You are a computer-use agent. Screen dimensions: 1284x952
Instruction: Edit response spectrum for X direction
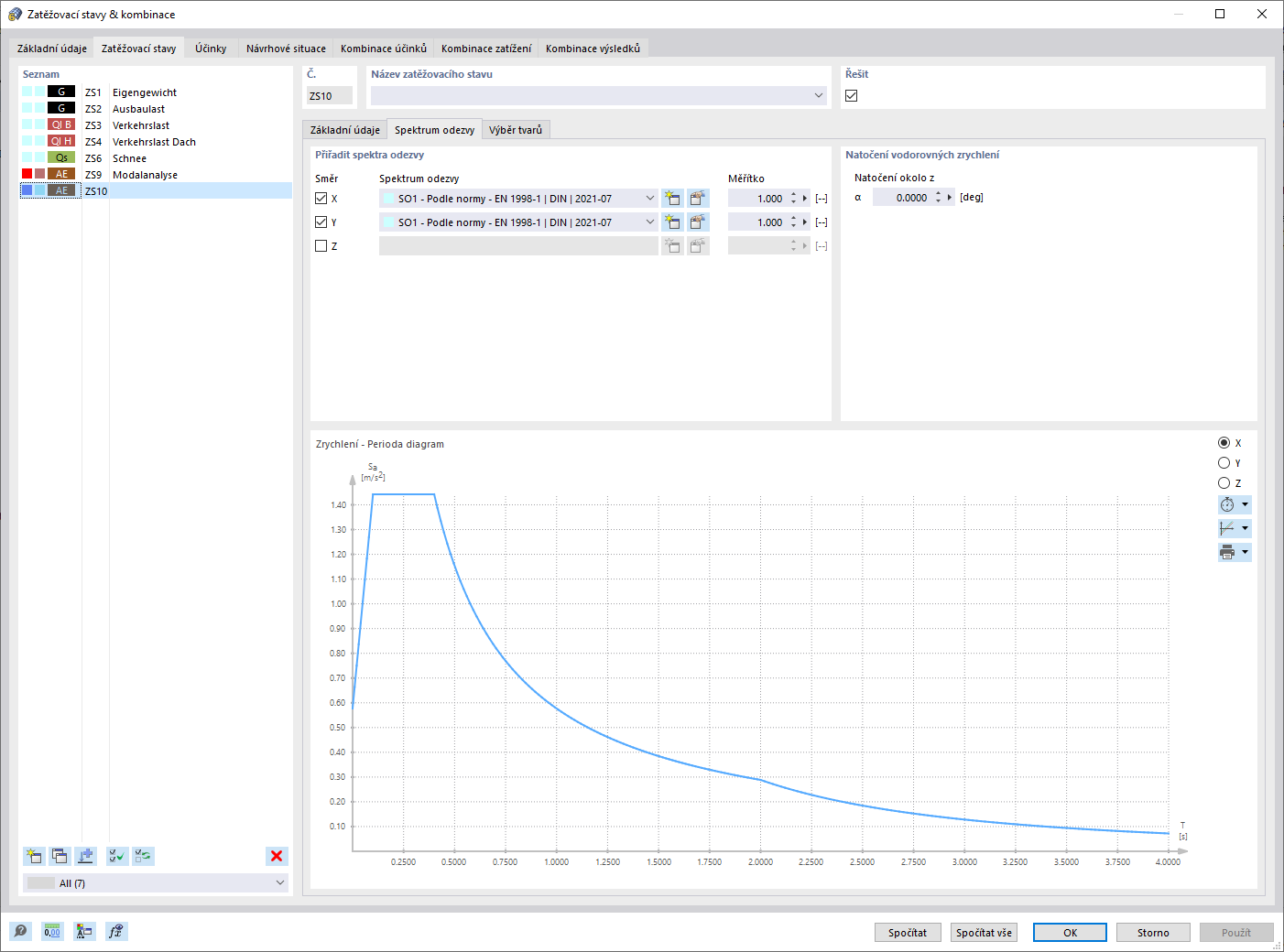pos(699,198)
